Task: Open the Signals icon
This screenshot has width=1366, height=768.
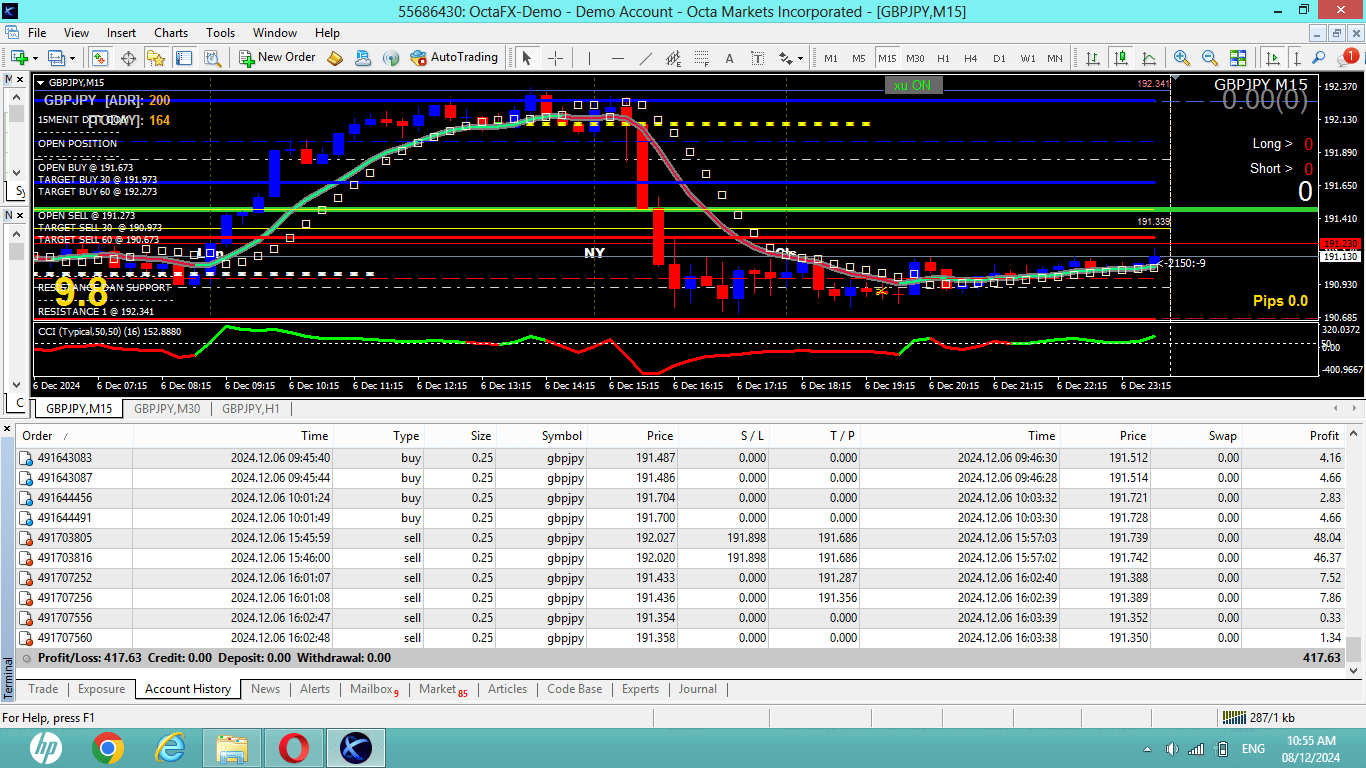Action: click(391, 58)
